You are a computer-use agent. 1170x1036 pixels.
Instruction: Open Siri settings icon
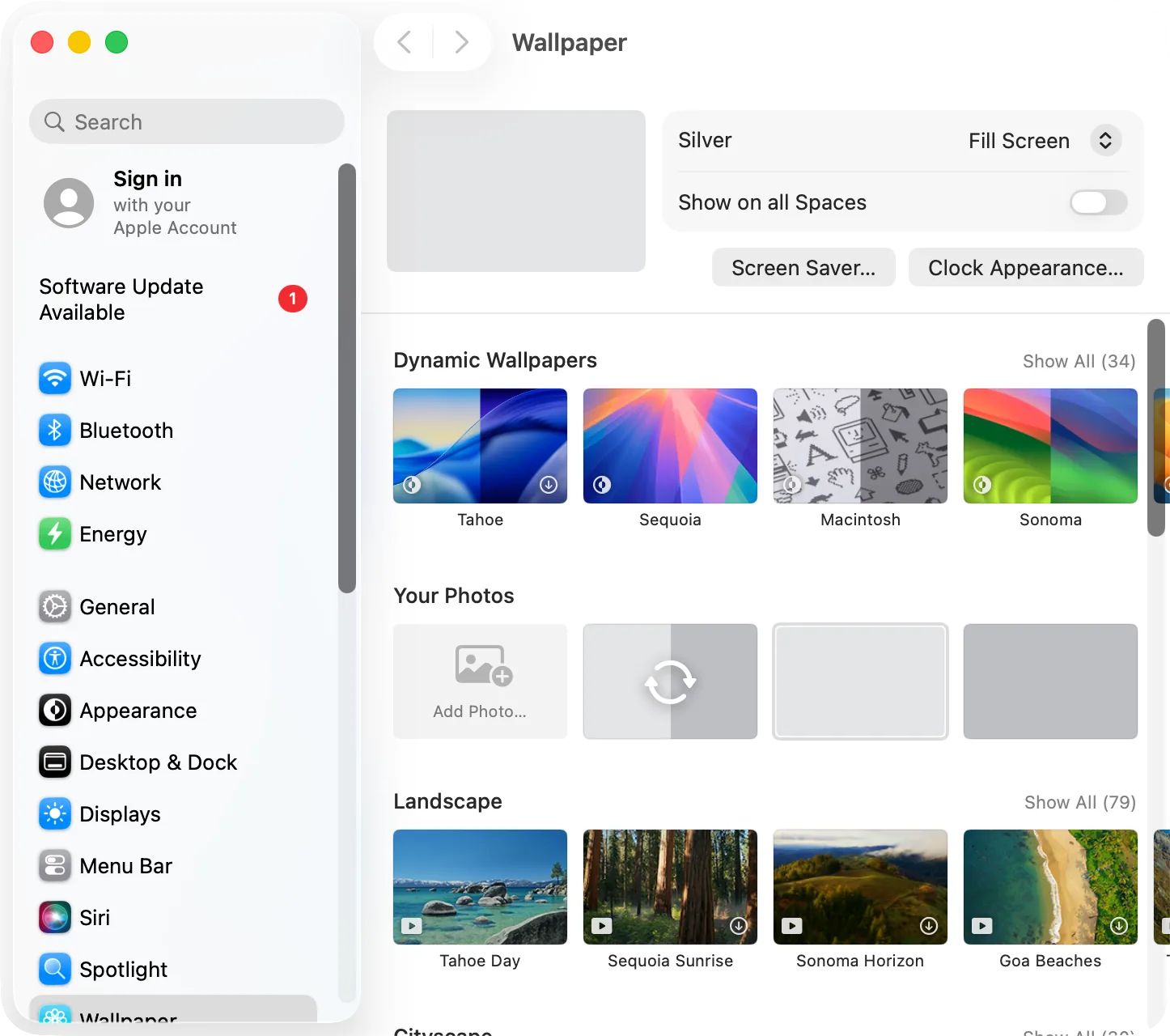click(55, 917)
